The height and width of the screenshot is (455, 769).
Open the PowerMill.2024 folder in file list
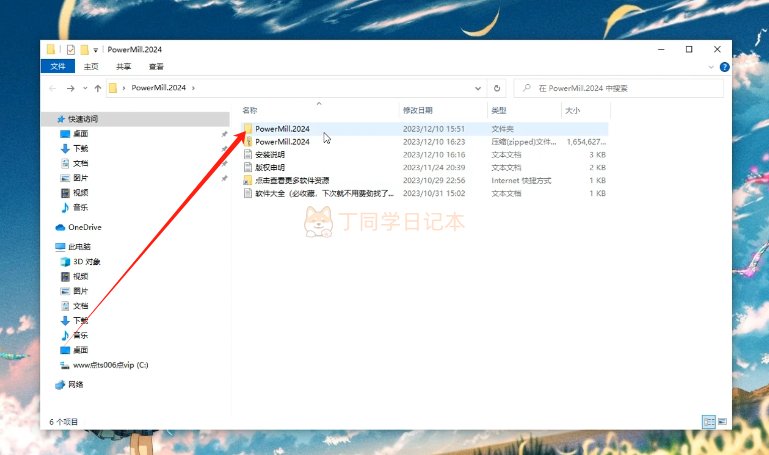pyautogui.click(x=282, y=129)
